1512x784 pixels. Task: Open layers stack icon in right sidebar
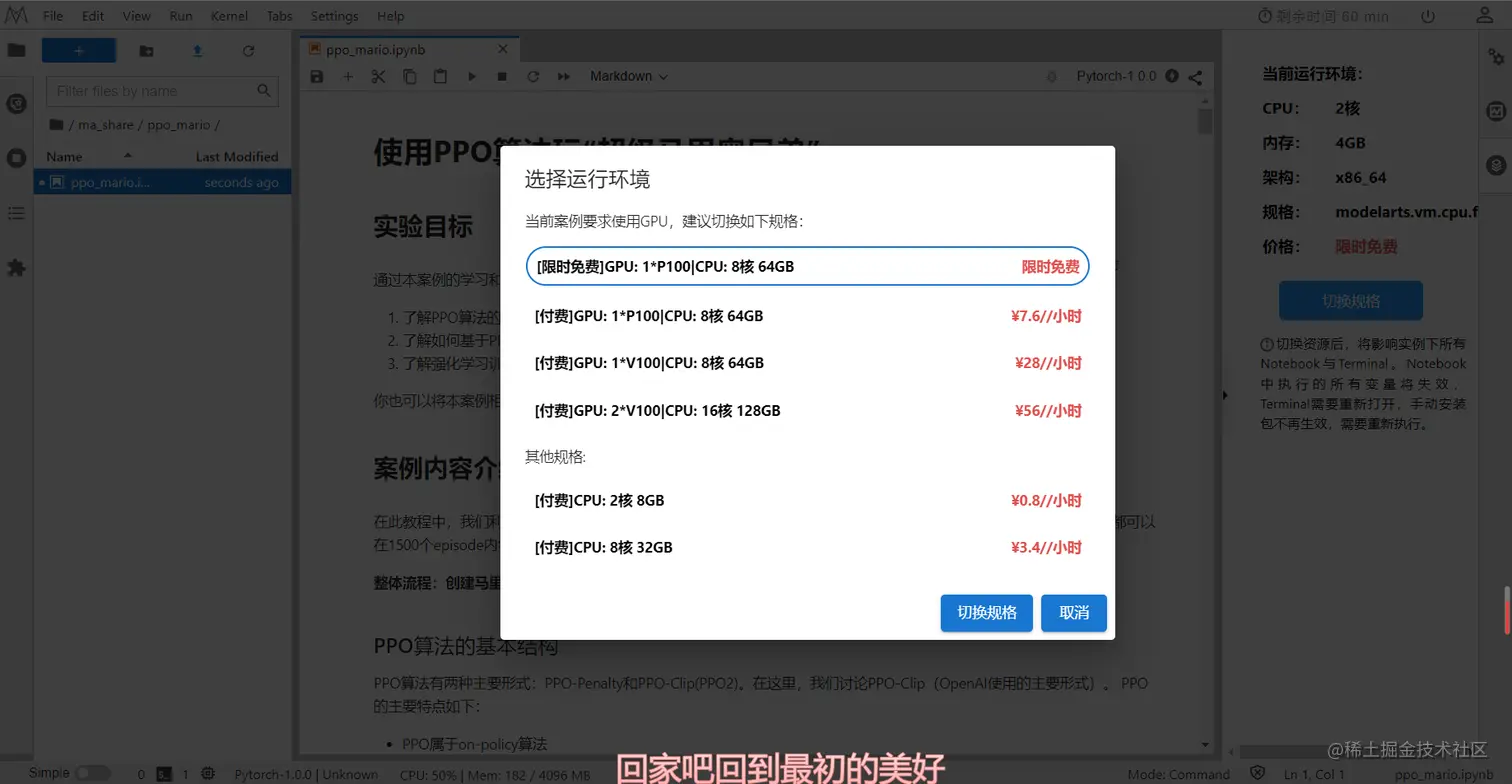[x=1496, y=164]
